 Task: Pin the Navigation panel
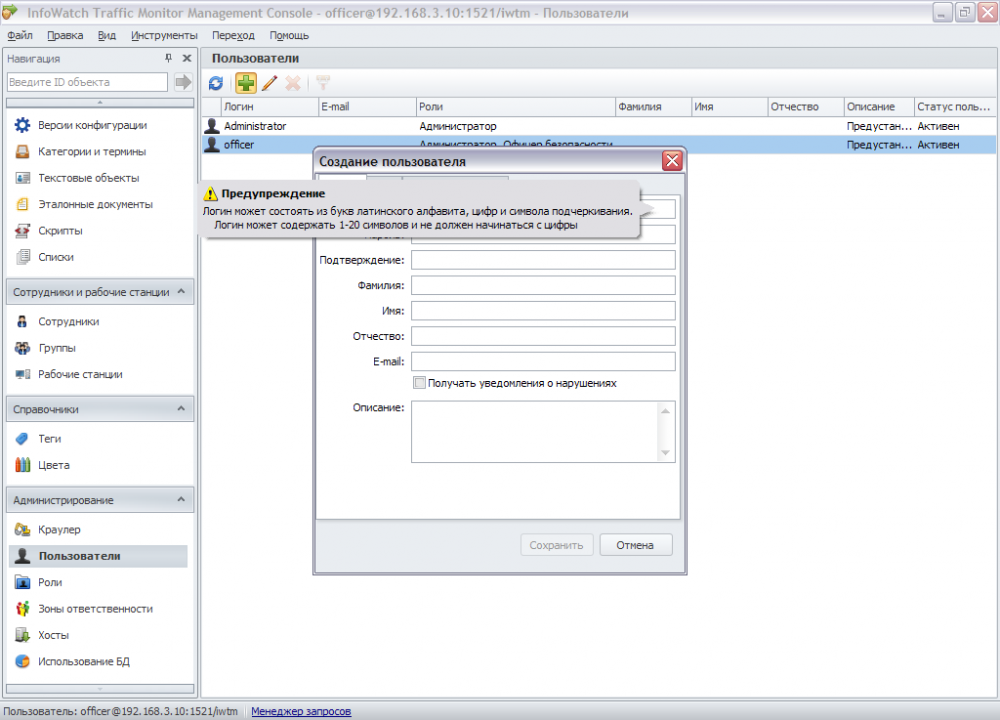pyautogui.click(x=168, y=58)
